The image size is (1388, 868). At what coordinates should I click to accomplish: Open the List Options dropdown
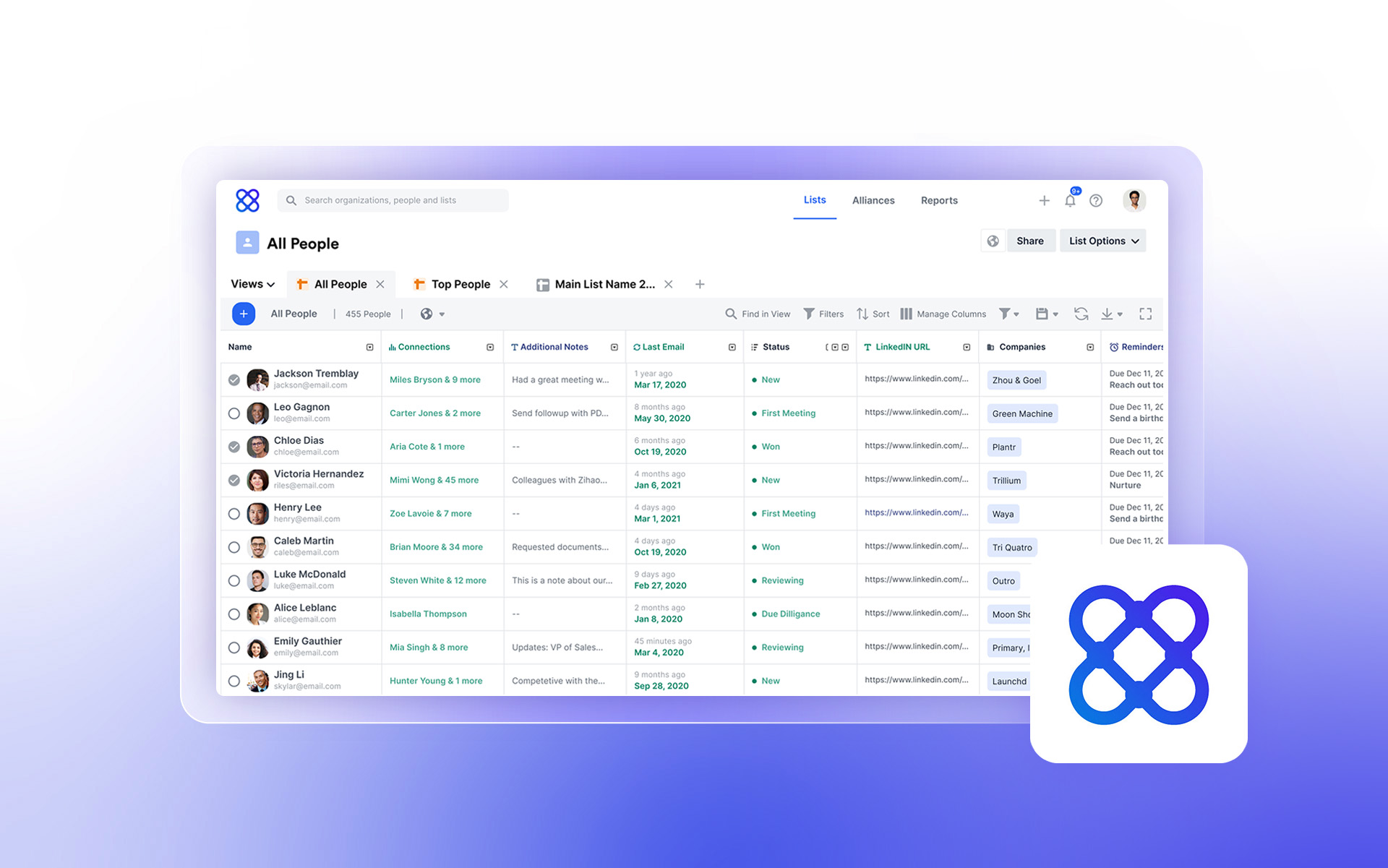[1103, 241]
